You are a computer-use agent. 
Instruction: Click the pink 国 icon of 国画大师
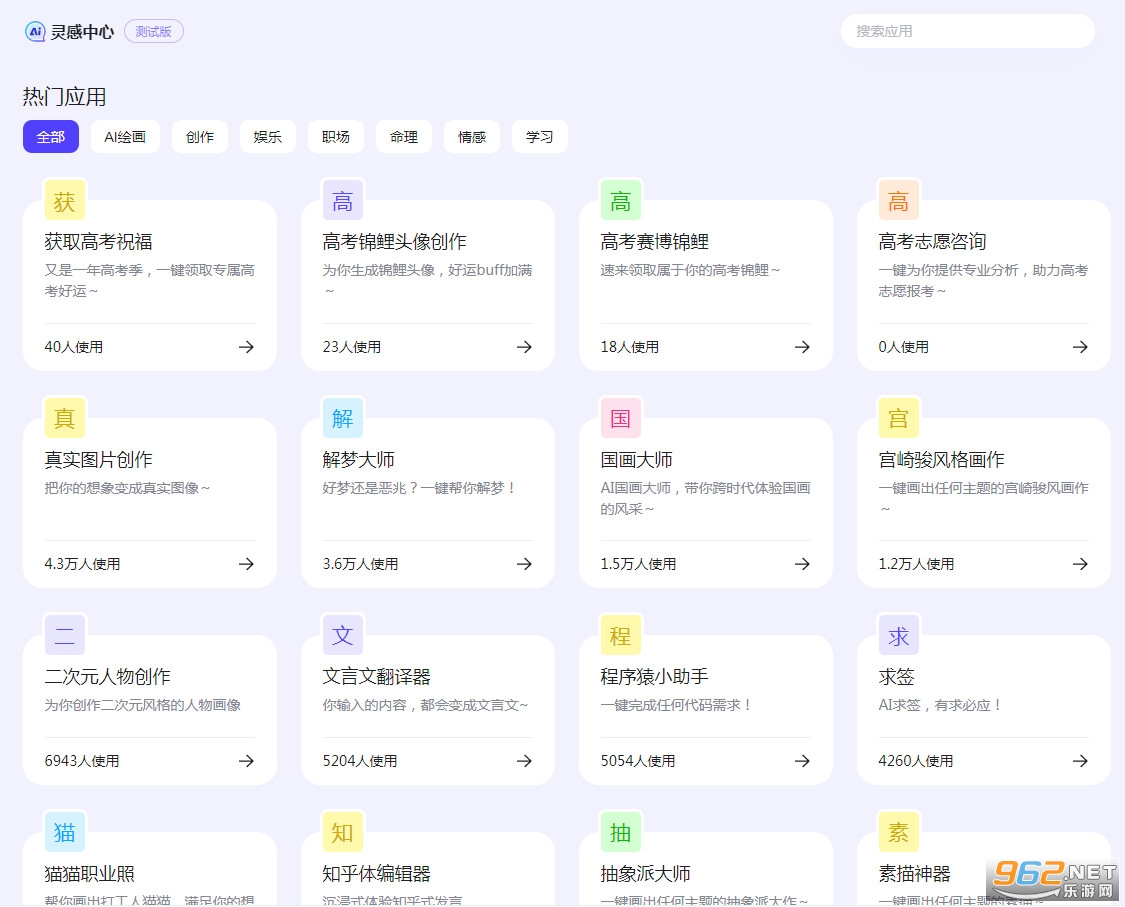(x=621, y=418)
